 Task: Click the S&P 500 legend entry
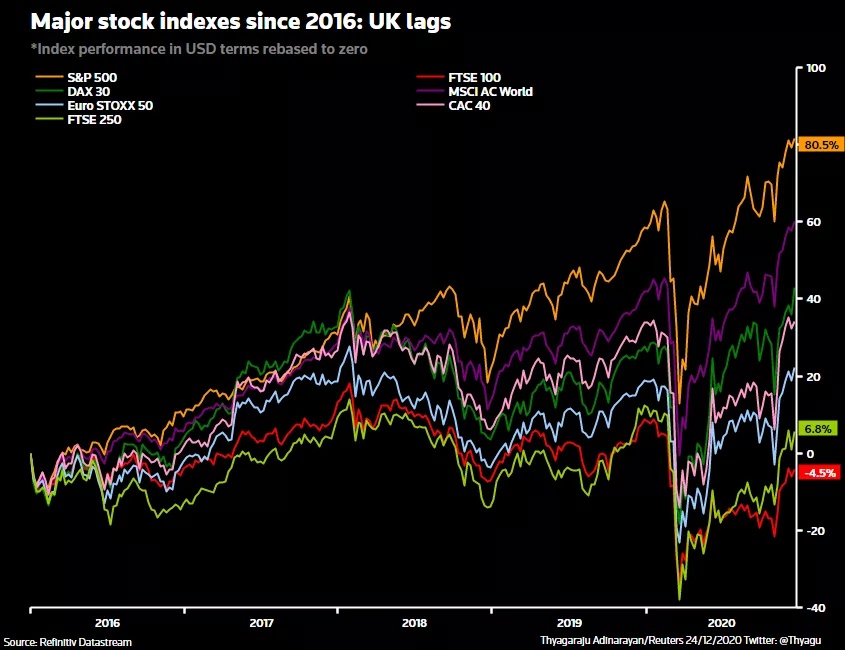76,77
